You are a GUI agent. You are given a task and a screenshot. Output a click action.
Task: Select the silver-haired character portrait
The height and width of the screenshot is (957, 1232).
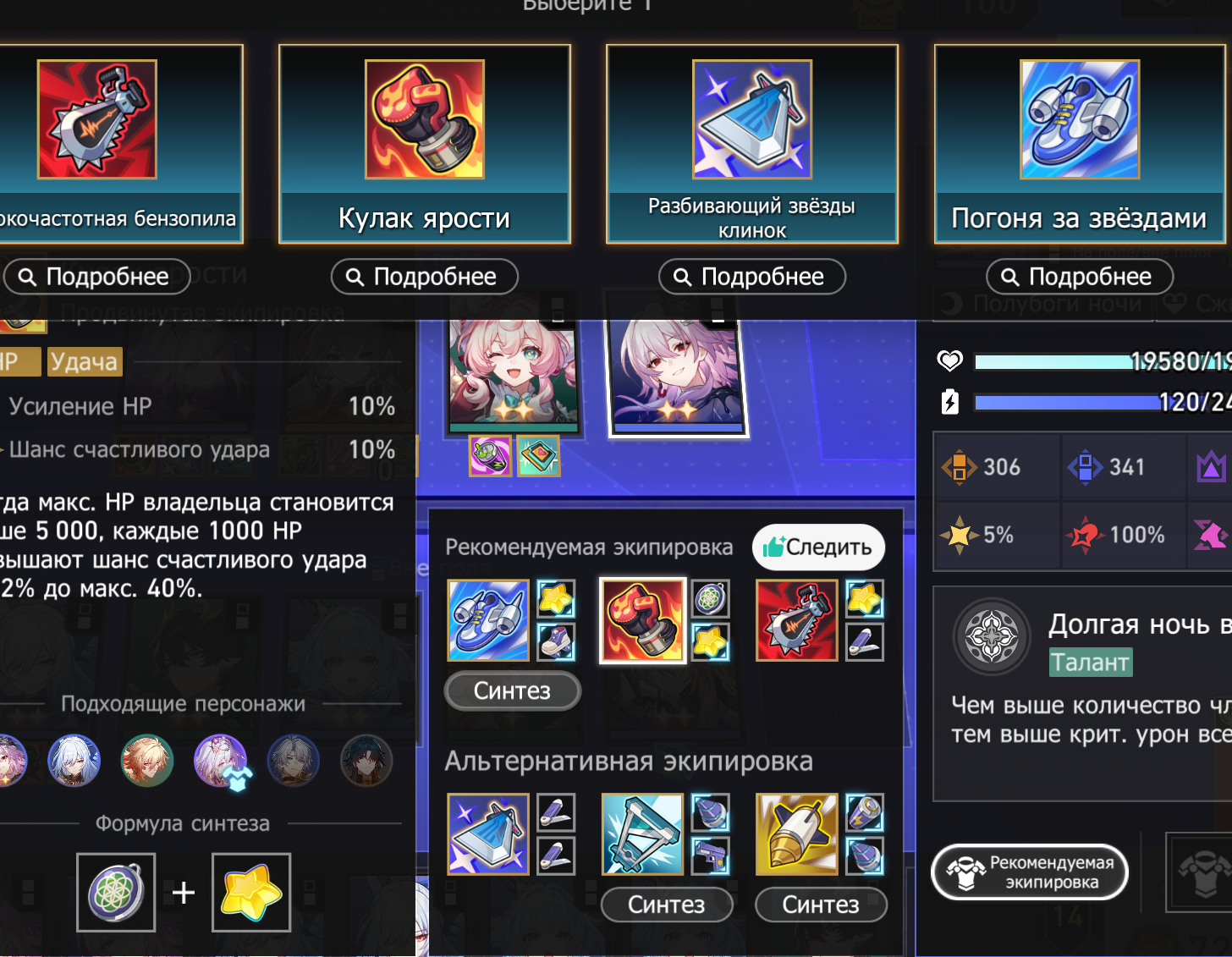point(677,373)
